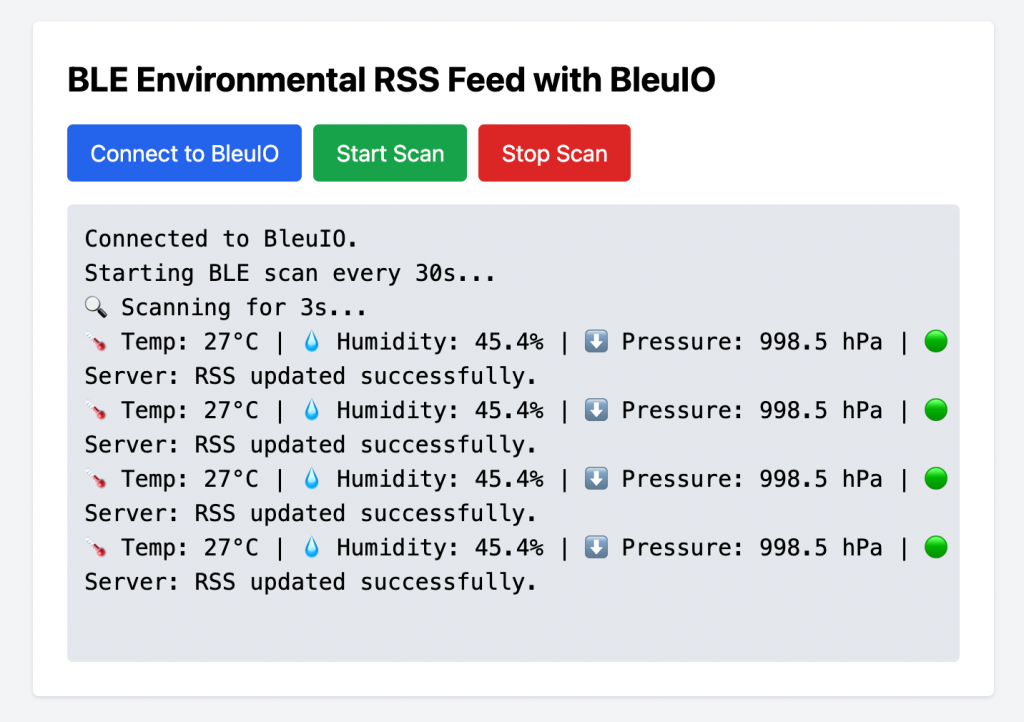Click the first down-arrow pressure icon
1024x722 pixels.
point(596,341)
